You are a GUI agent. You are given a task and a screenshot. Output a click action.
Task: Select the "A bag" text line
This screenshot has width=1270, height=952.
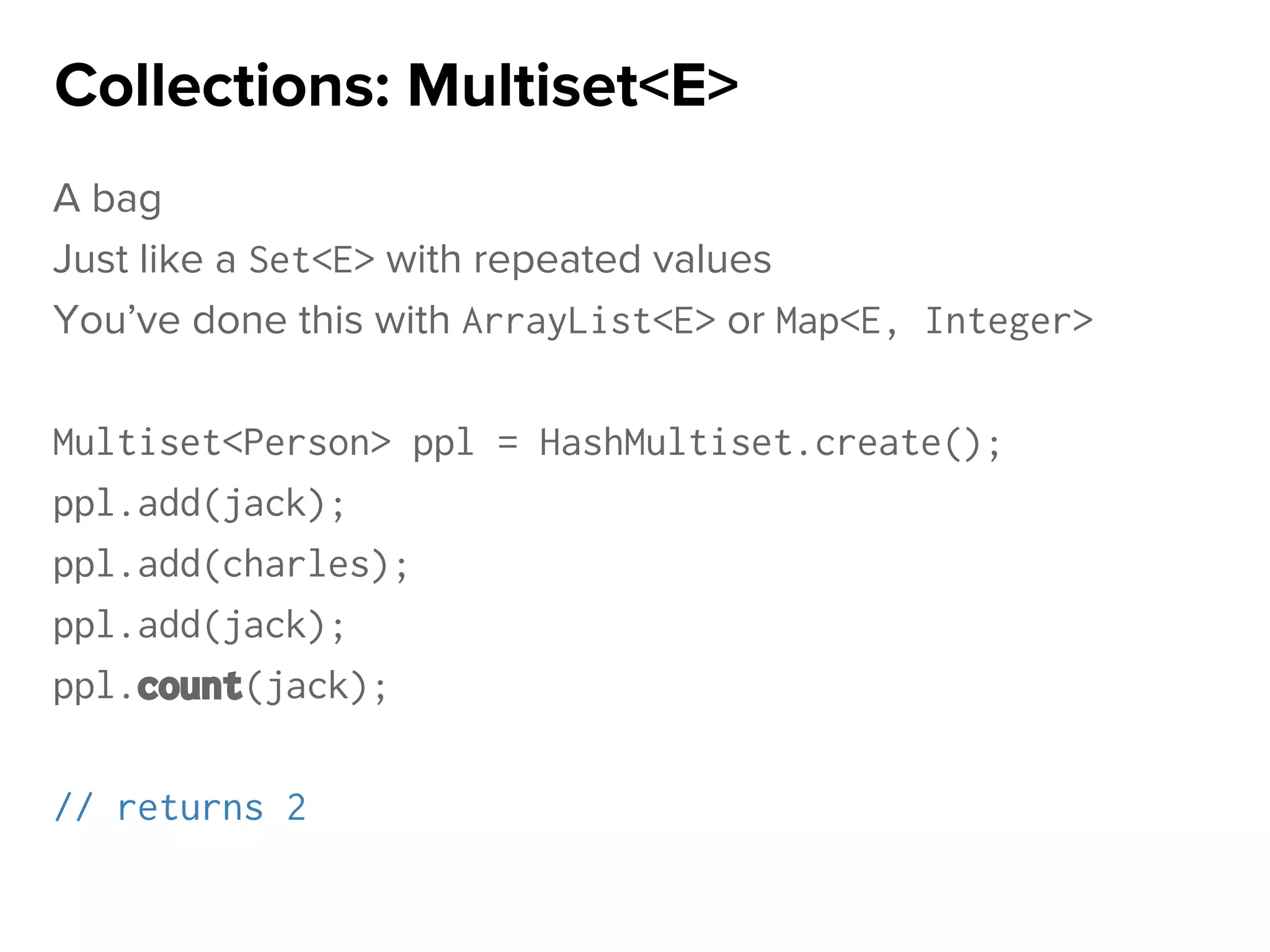(x=107, y=199)
